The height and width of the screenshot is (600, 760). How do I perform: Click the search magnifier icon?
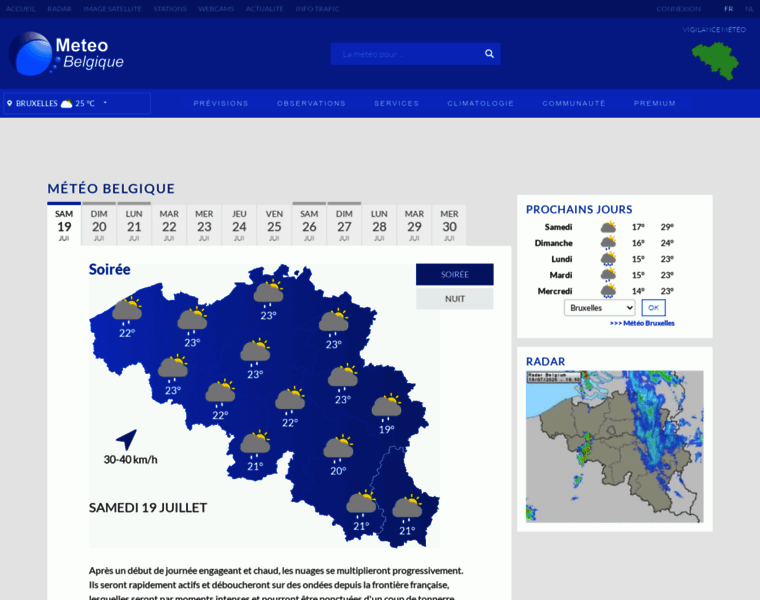[x=489, y=54]
